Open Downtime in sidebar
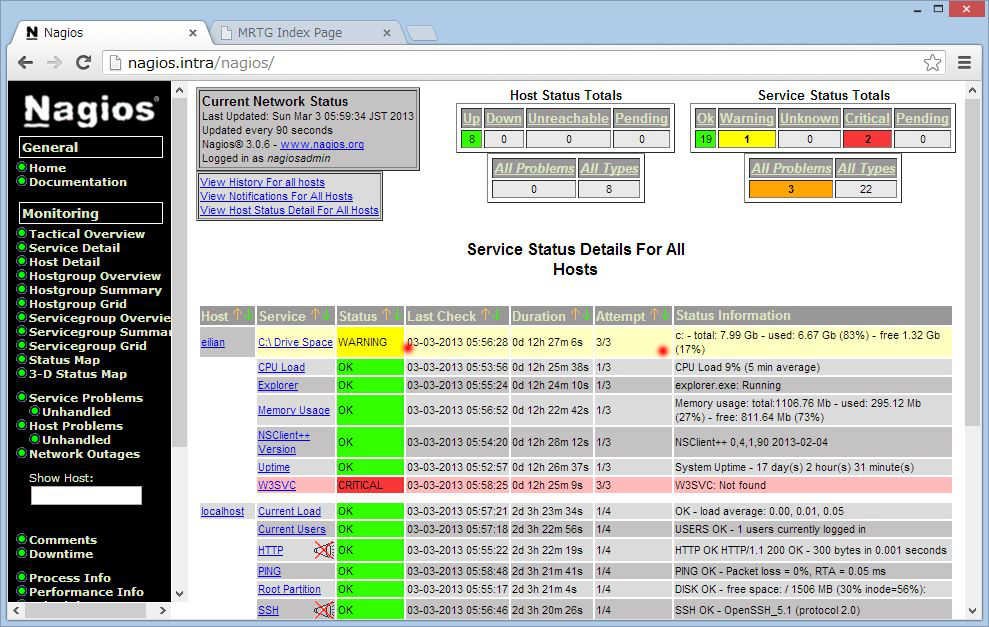989x627 pixels. point(61,554)
